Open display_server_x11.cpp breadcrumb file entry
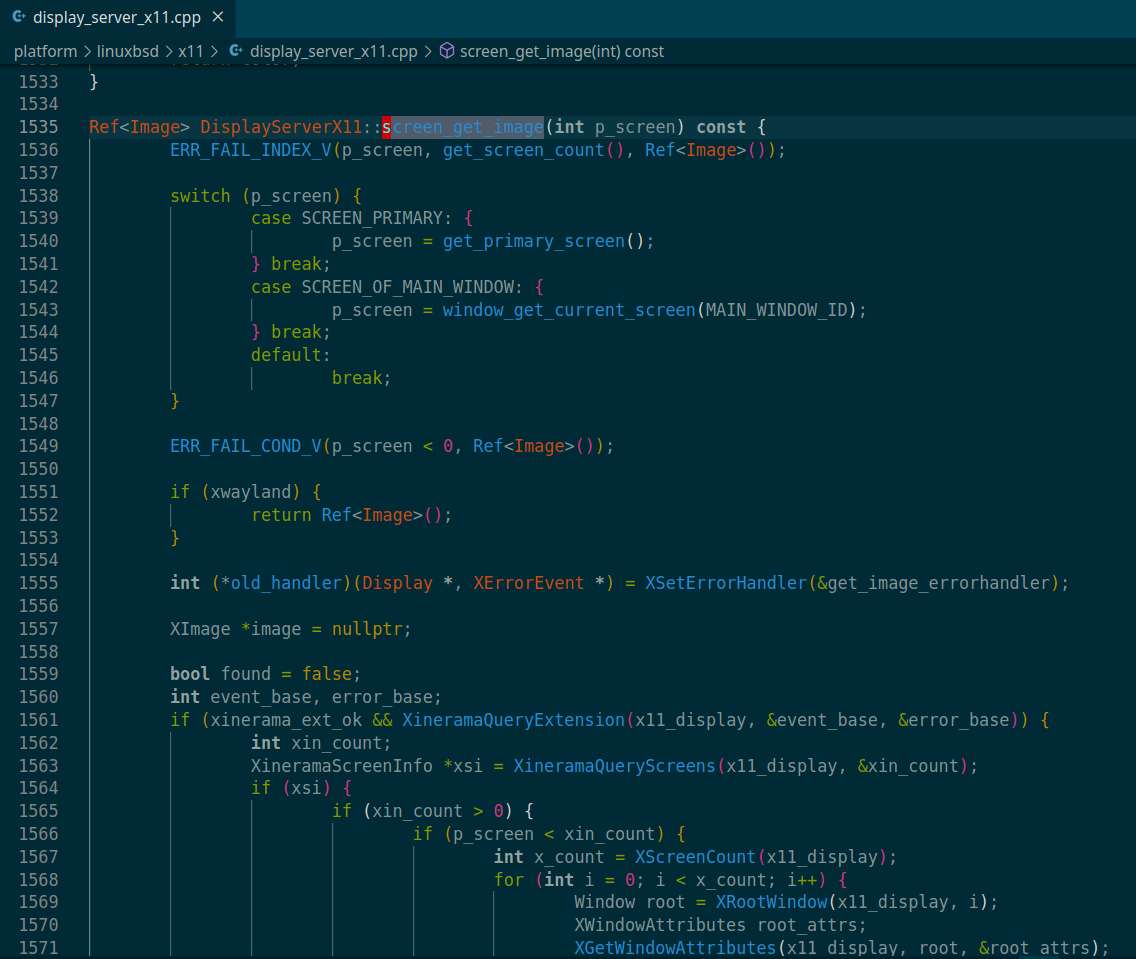 (x=333, y=51)
